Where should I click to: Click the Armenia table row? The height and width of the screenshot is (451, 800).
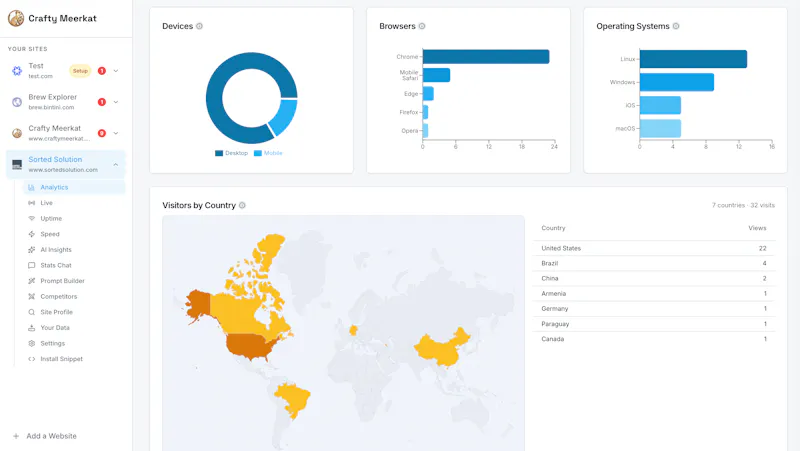pos(654,293)
